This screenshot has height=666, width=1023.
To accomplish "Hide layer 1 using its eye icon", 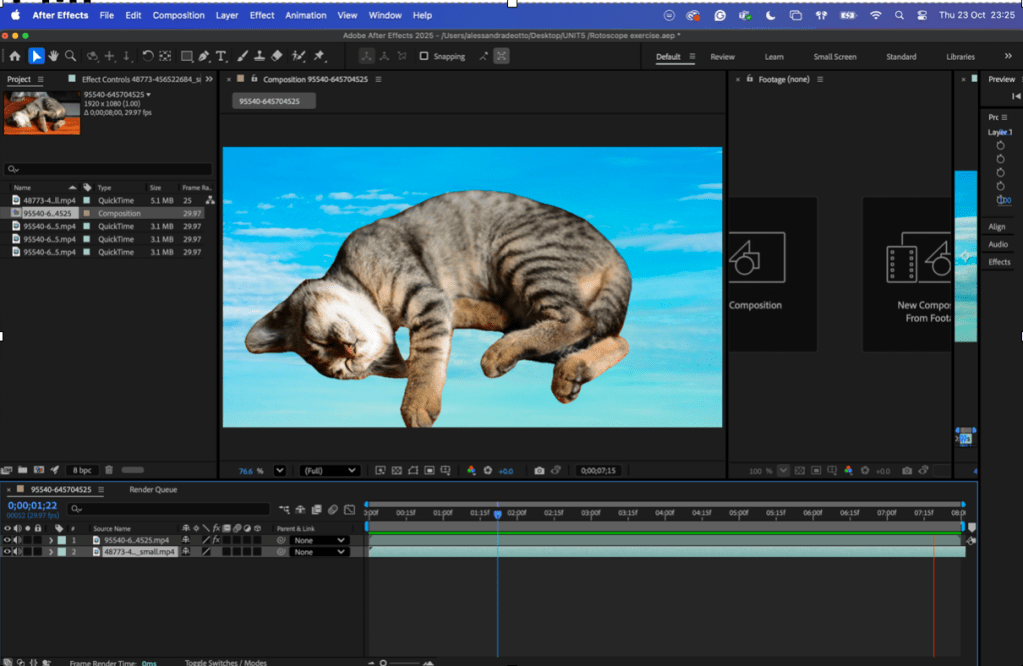I will [7, 540].
